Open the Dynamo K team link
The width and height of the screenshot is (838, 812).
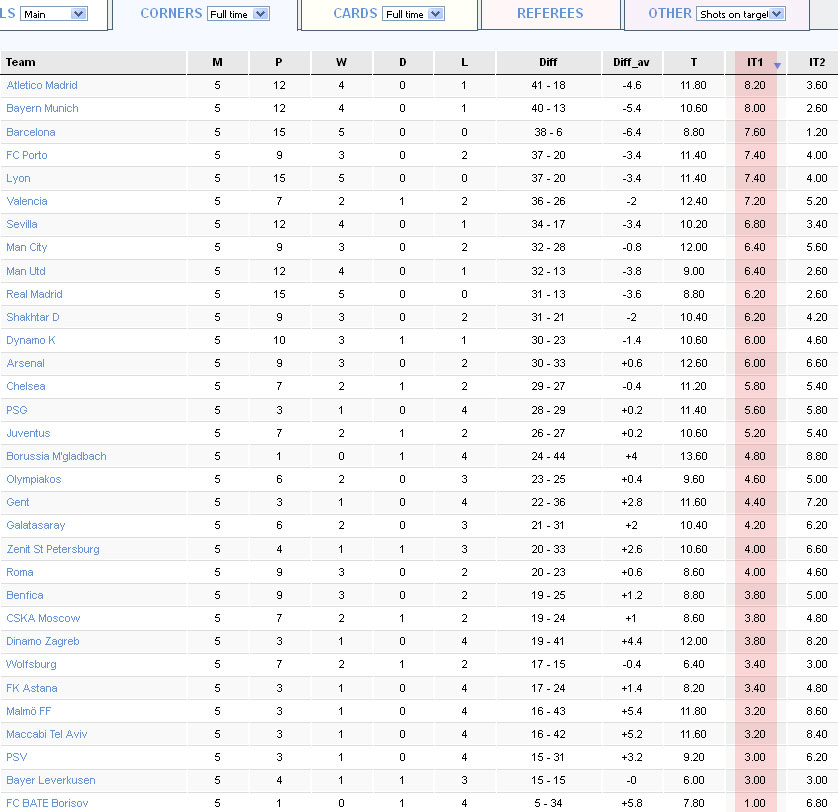click(x=30, y=340)
